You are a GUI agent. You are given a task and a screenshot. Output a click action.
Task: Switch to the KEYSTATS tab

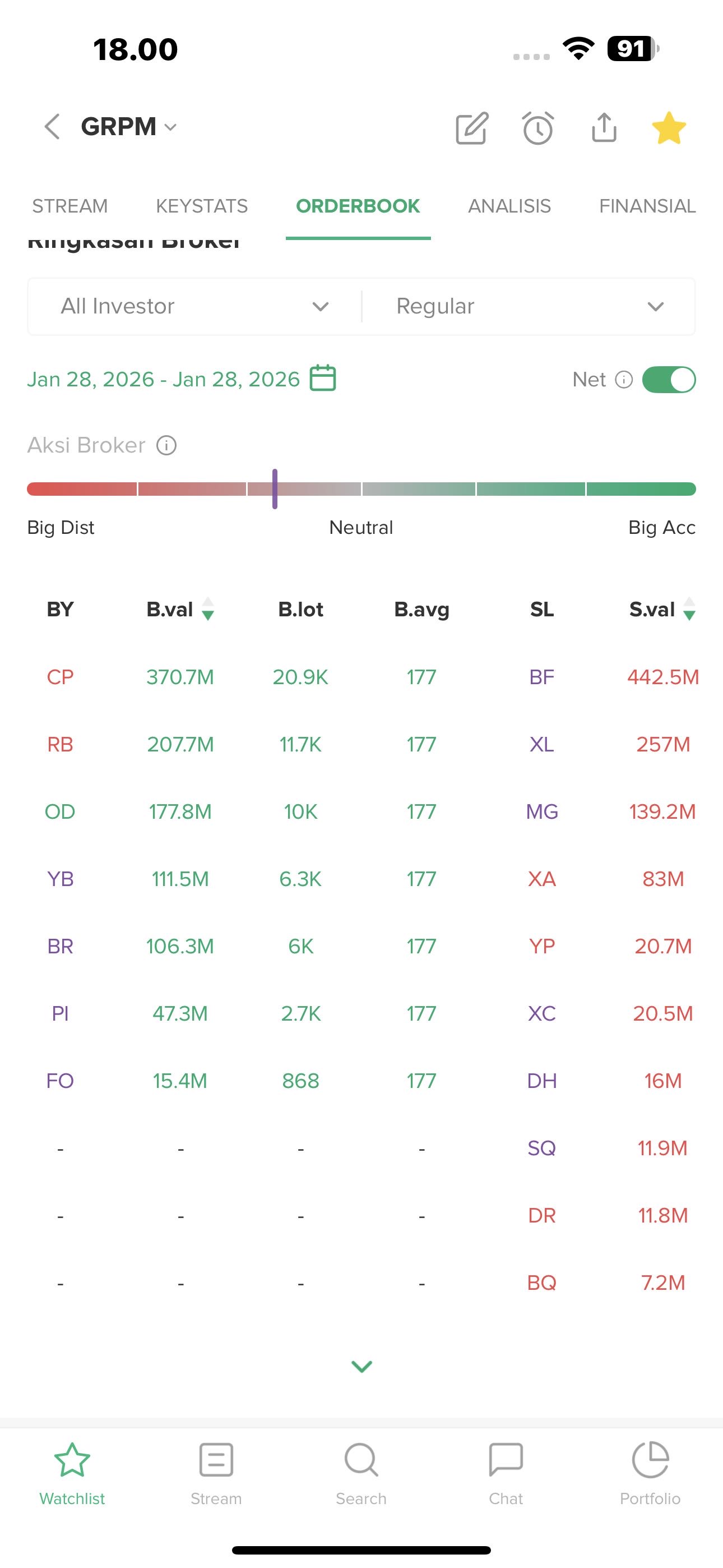click(201, 206)
